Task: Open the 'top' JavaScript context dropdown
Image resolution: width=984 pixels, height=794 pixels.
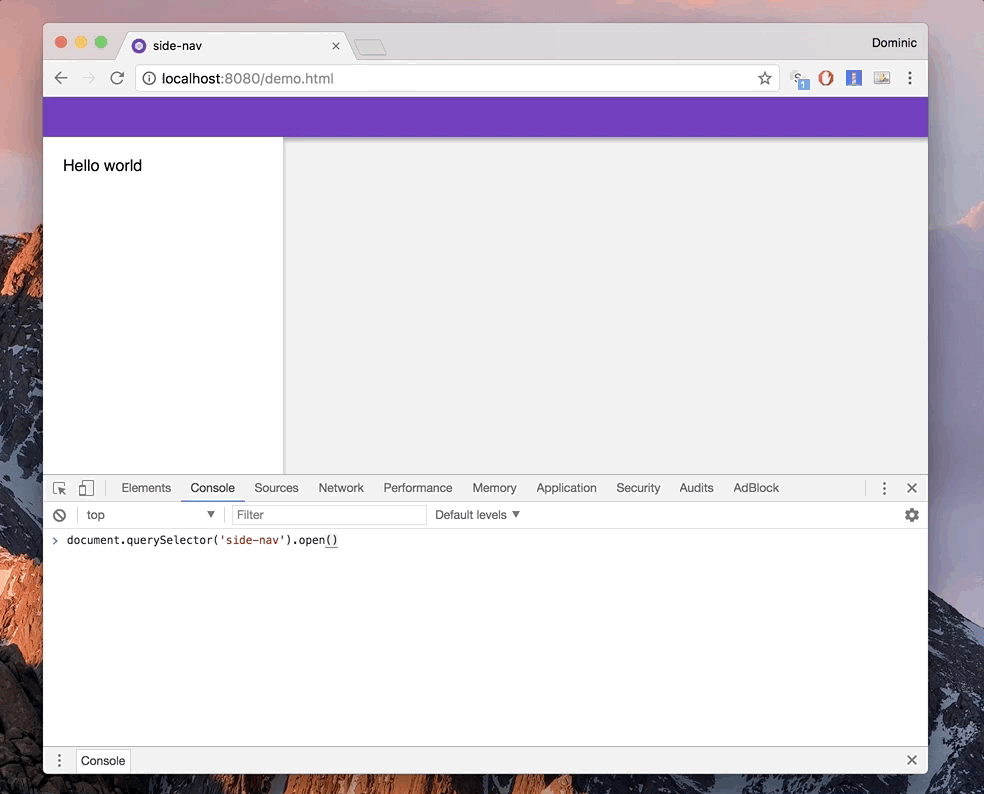Action: pos(150,515)
